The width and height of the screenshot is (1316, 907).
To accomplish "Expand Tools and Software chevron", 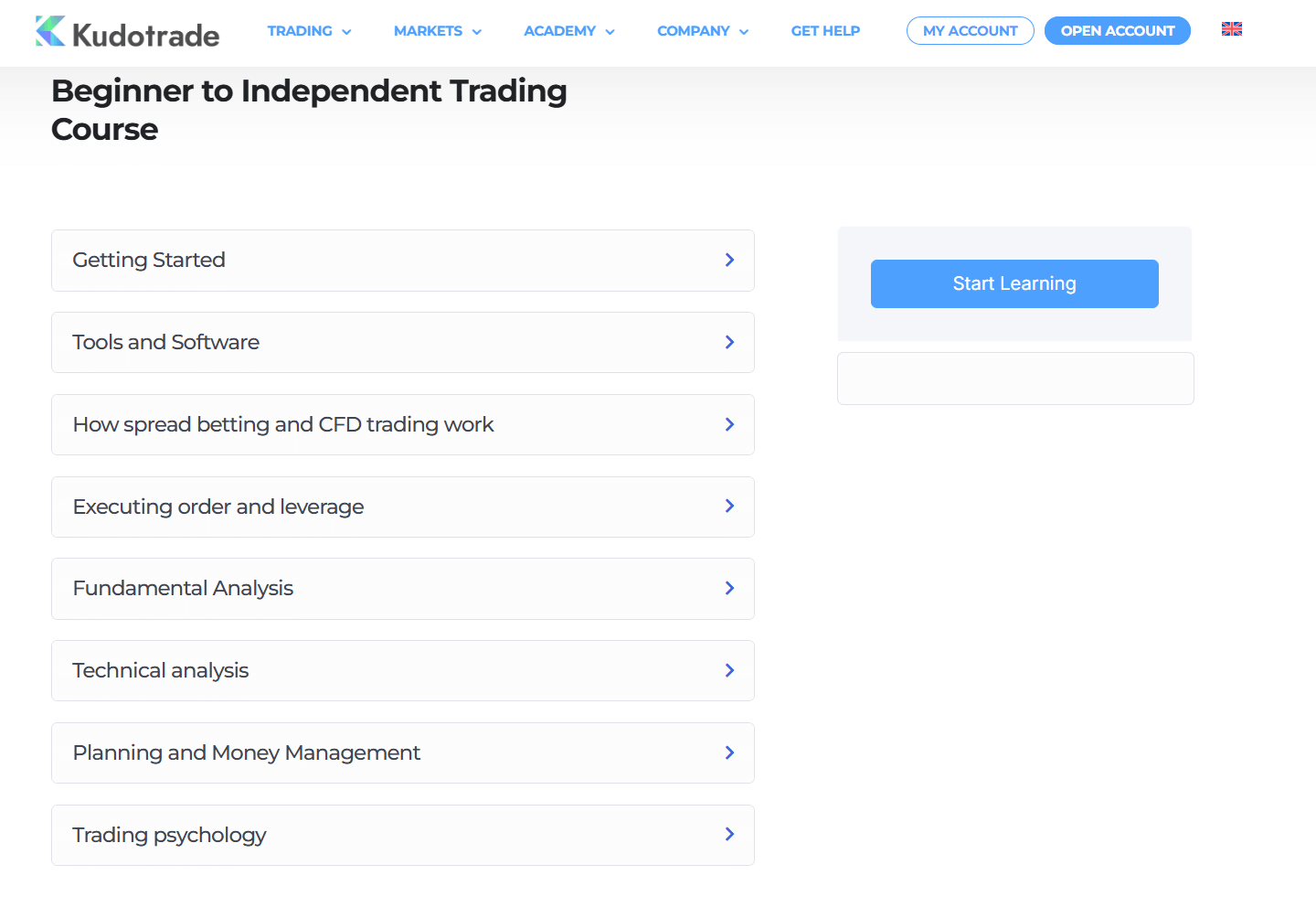I will point(729,342).
